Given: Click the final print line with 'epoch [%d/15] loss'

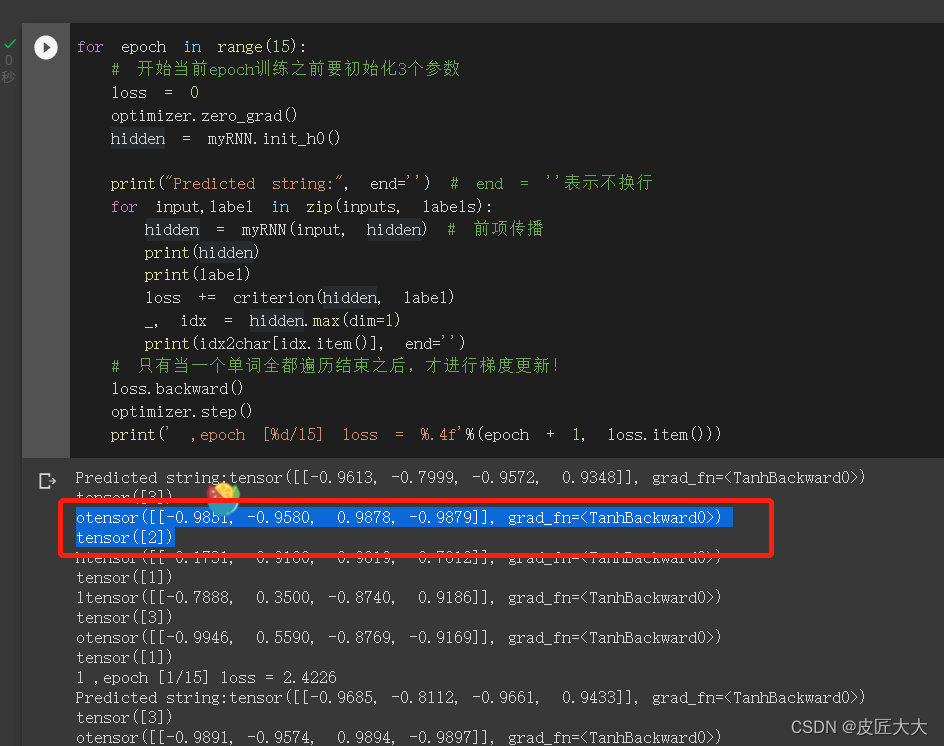Looking at the screenshot, I should [415, 435].
